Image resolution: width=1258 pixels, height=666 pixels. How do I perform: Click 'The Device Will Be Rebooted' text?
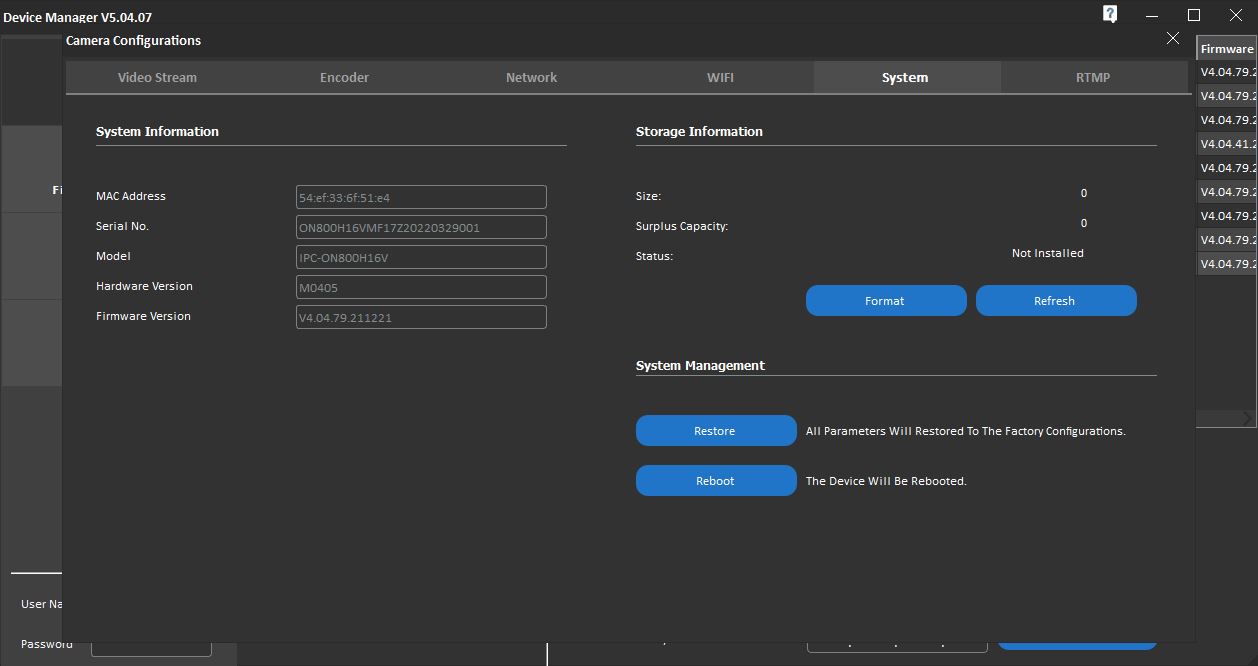886,481
